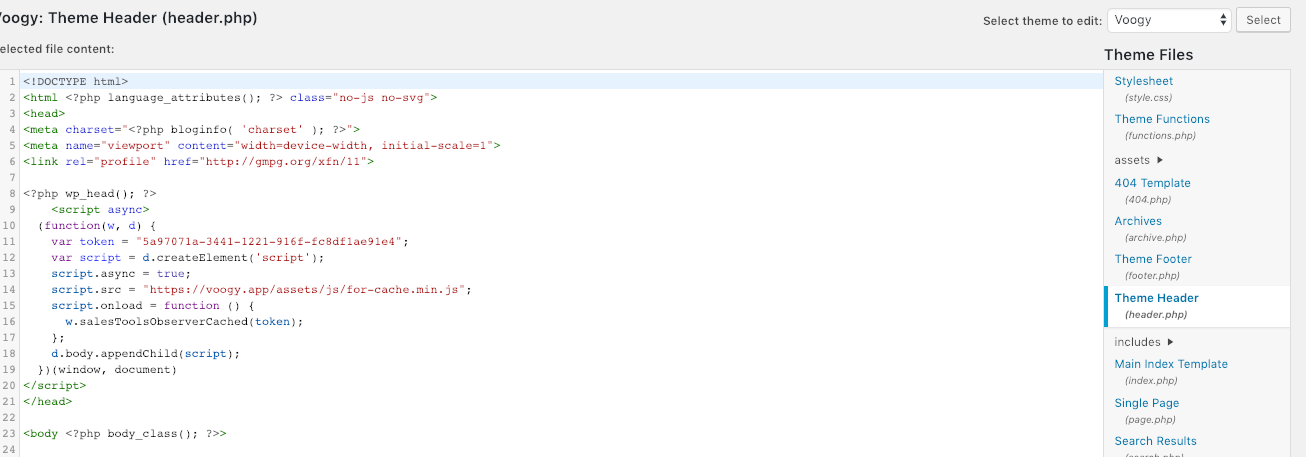
Task: Click the d.body.appendChild(script) line
Action: click(146, 353)
